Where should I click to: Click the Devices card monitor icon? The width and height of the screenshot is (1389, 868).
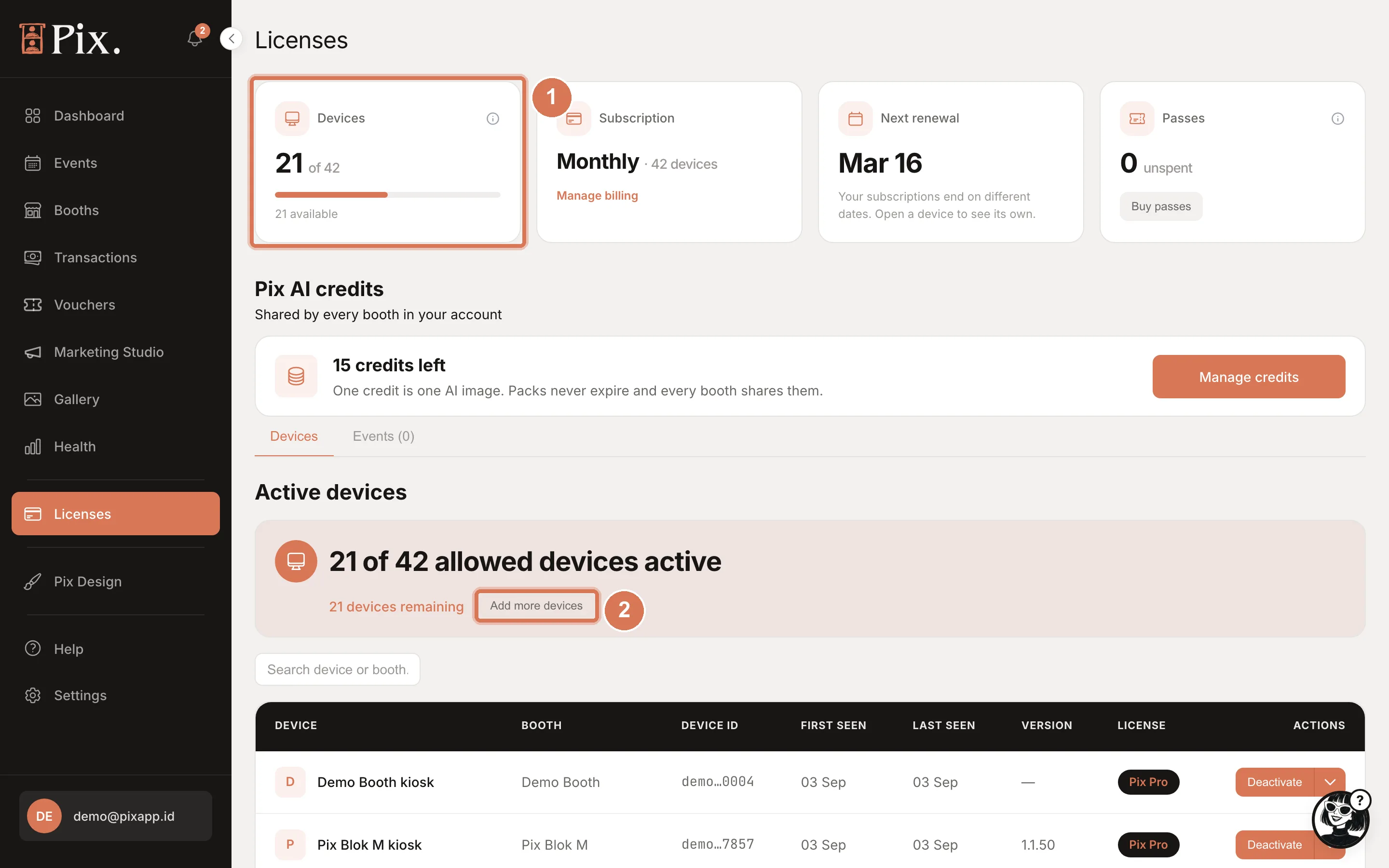(x=292, y=119)
